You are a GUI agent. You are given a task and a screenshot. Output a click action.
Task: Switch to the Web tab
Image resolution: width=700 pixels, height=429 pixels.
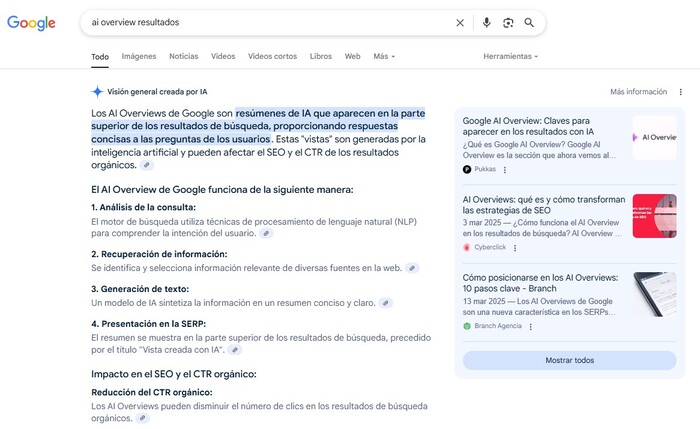coord(352,56)
